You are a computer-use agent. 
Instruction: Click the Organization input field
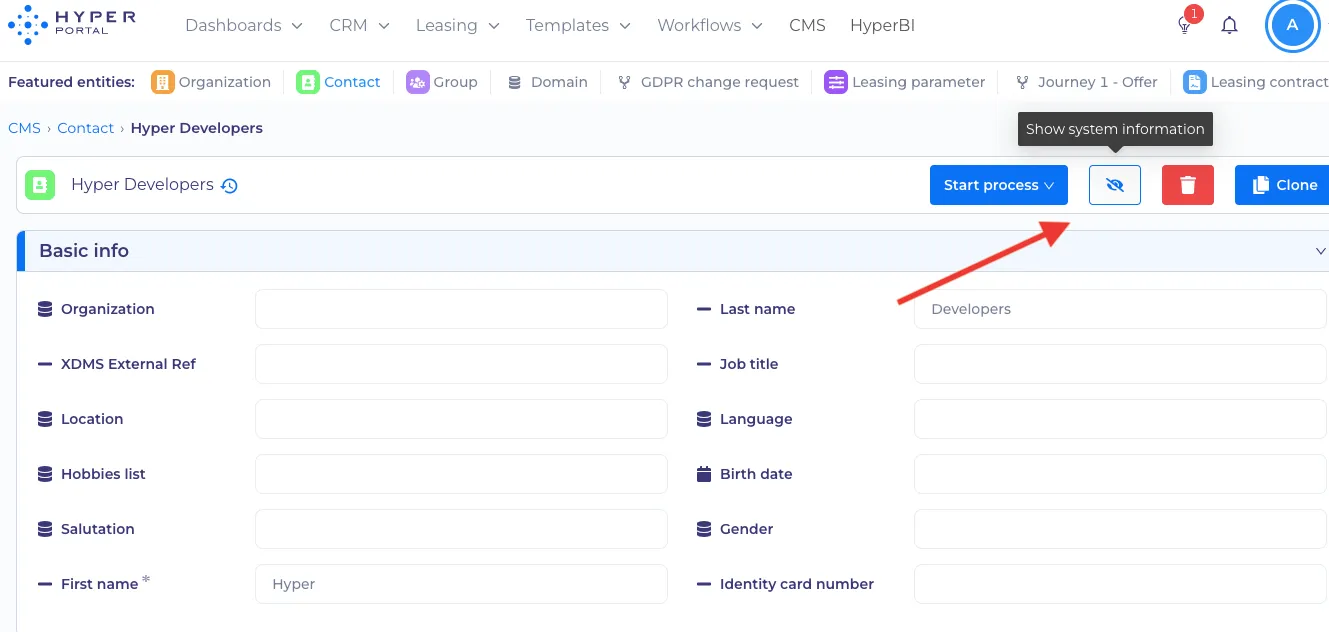(461, 309)
